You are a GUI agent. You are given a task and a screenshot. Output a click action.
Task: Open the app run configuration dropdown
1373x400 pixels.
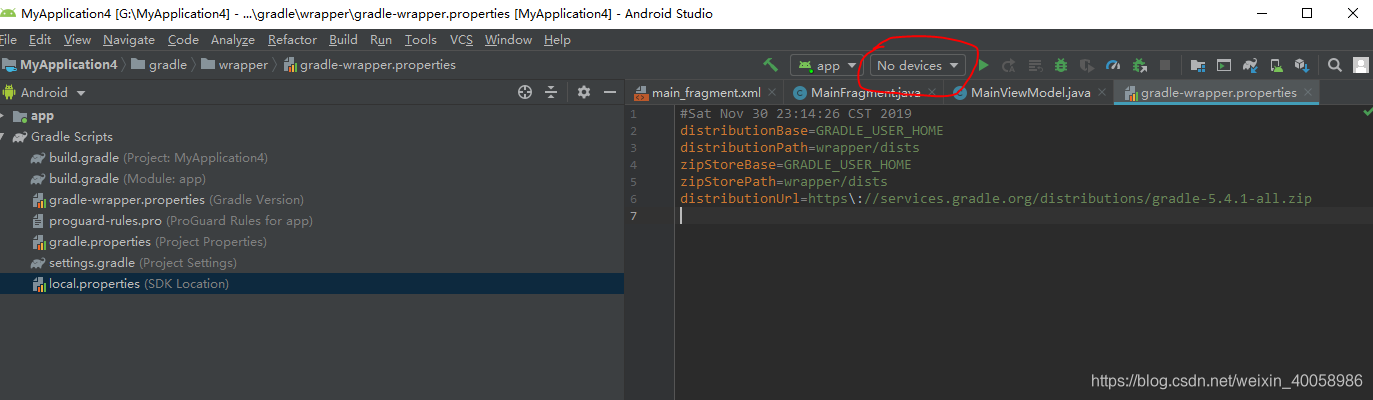(x=826, y=65)
